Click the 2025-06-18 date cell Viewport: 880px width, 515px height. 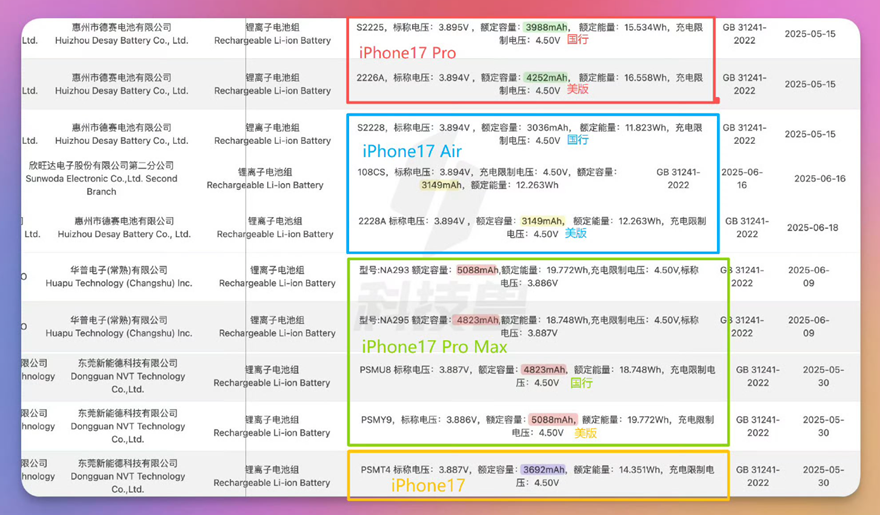pos(811,227)
